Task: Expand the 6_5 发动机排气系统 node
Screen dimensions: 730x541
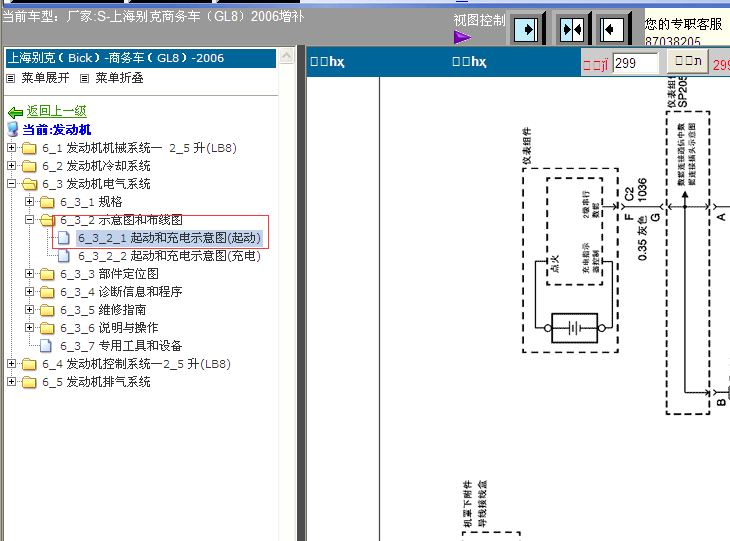Action: tap(12, 382)
